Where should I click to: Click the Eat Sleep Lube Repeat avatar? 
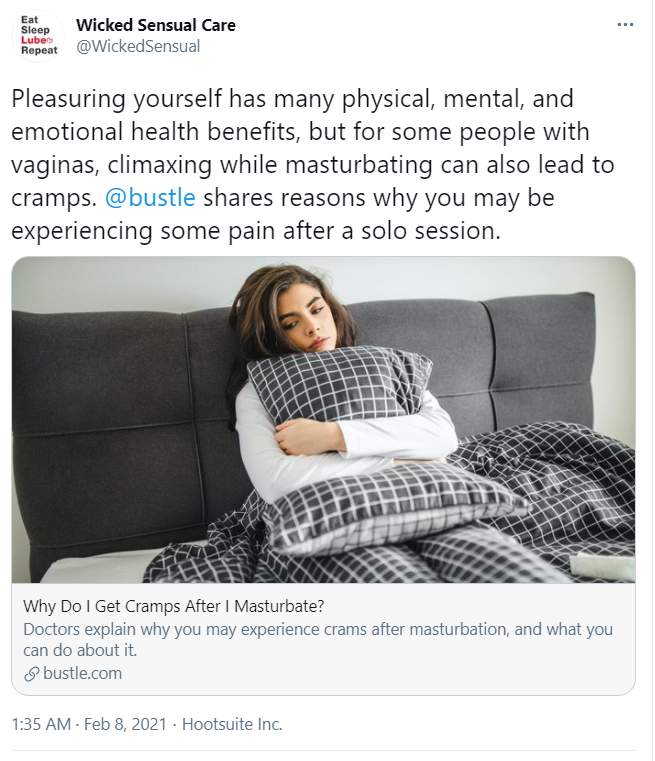pyautogui.click(x=38, y=35)
